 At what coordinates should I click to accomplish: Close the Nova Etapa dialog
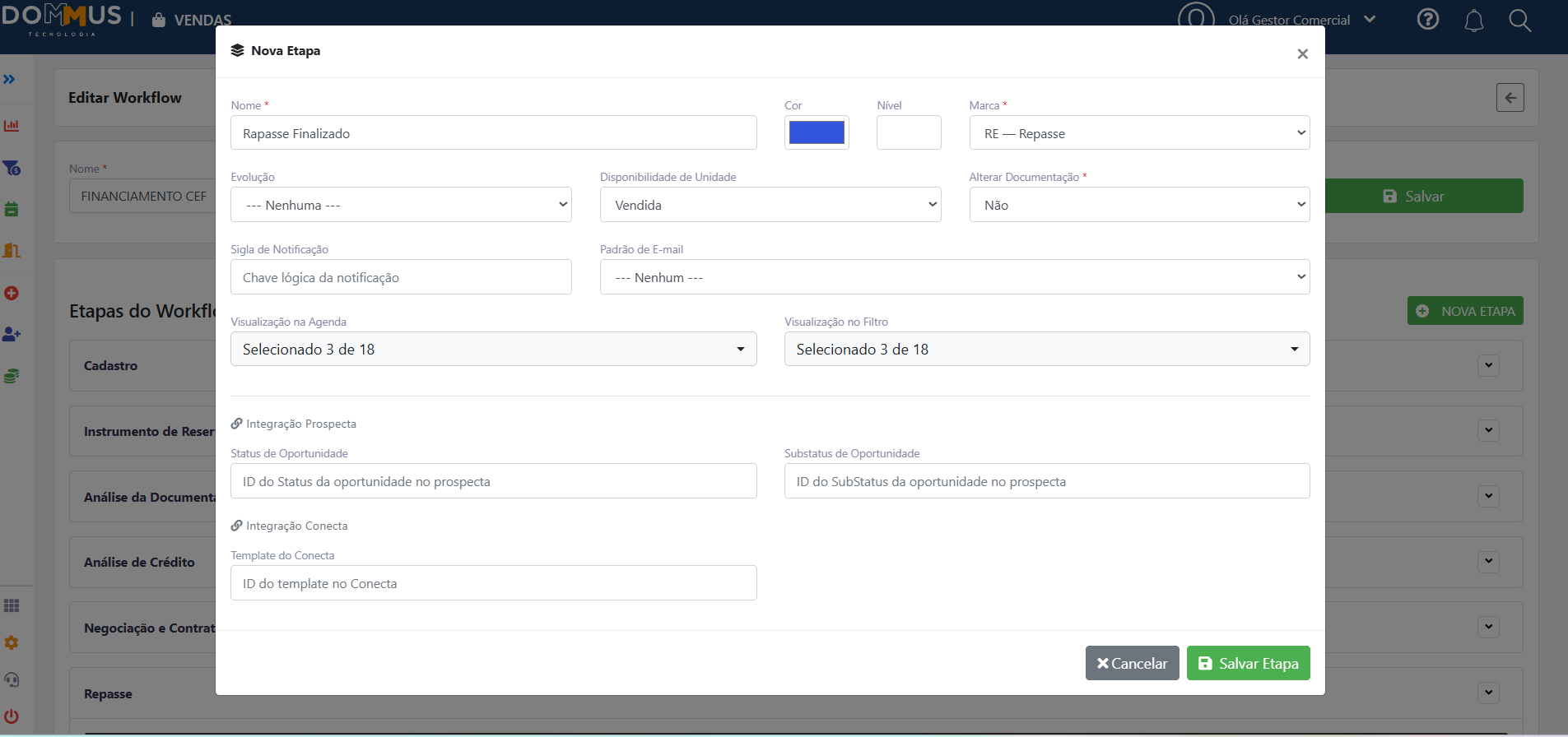point(1302,54)
